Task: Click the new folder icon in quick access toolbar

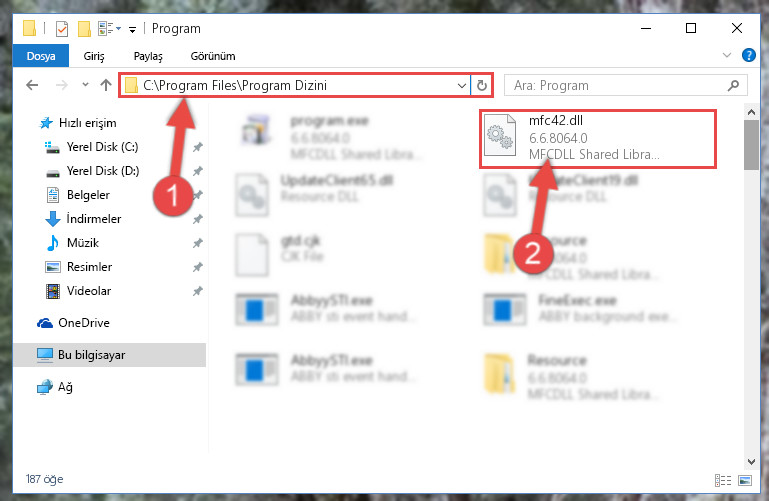Action: [x=84, y=29]
